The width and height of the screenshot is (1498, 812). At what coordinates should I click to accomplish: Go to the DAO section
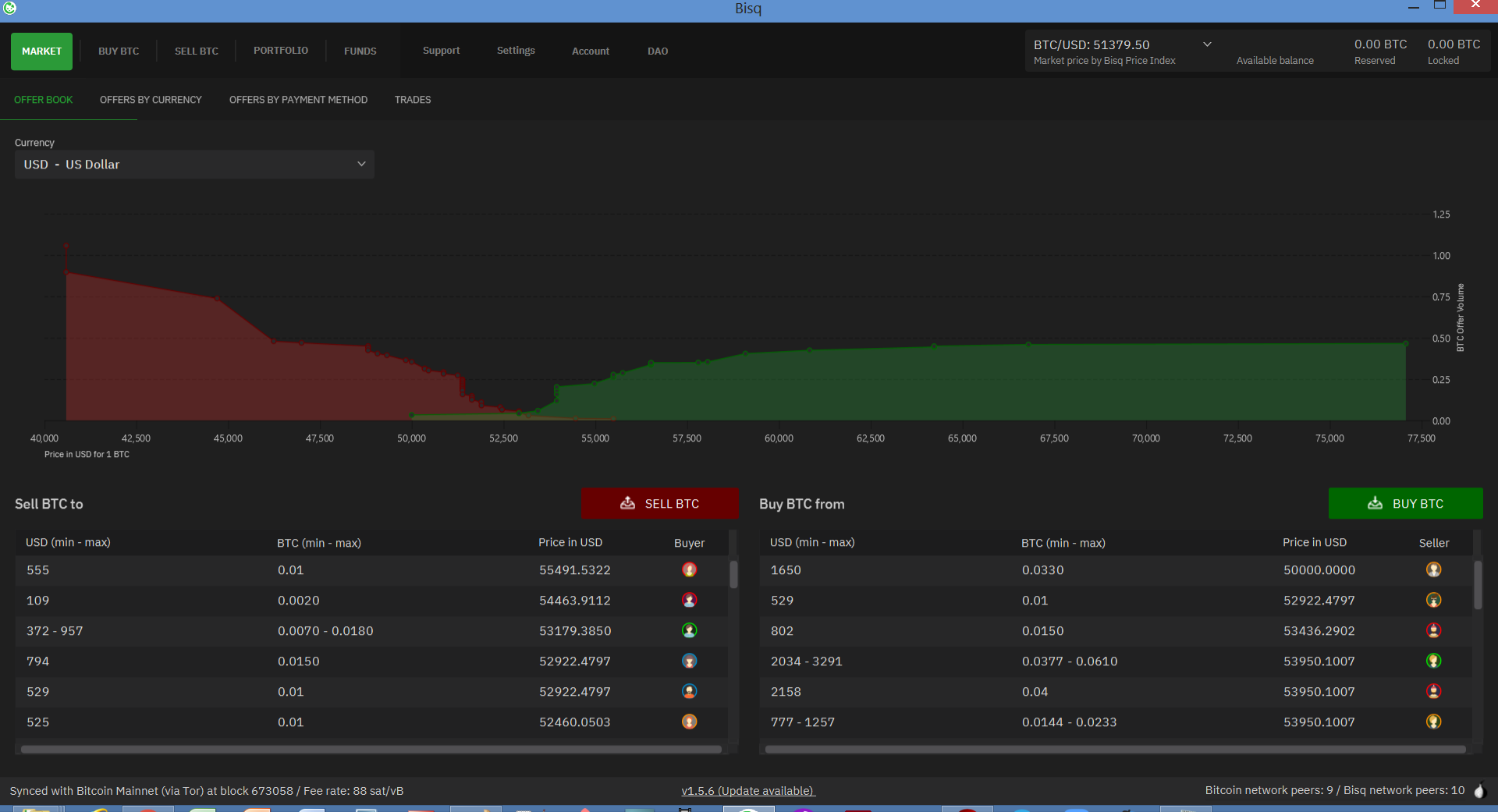[x=658, y=51]
